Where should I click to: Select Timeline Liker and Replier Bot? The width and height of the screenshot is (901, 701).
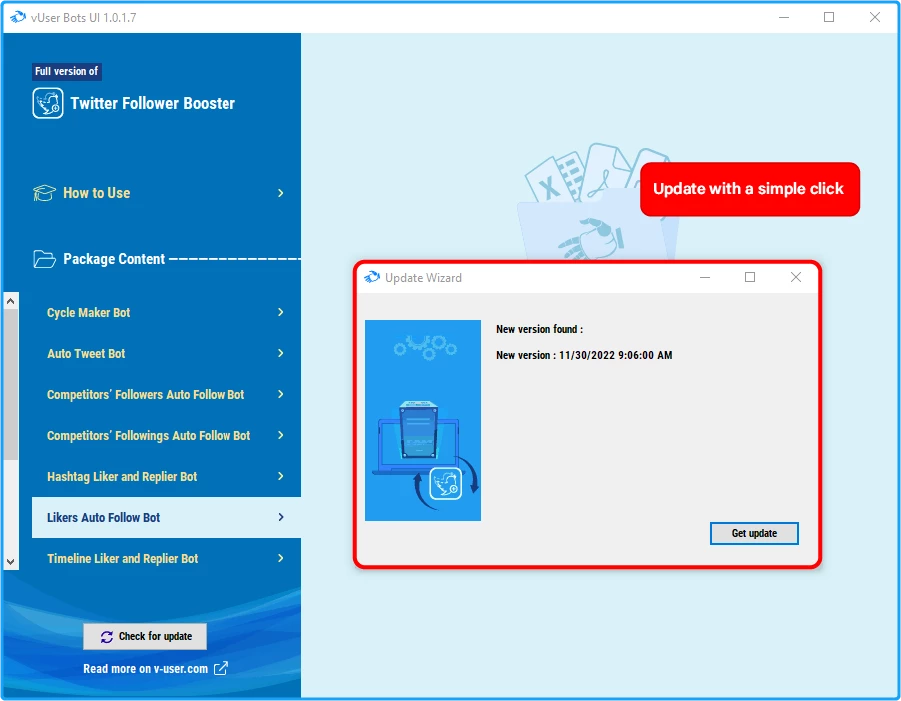pos(166,559)
